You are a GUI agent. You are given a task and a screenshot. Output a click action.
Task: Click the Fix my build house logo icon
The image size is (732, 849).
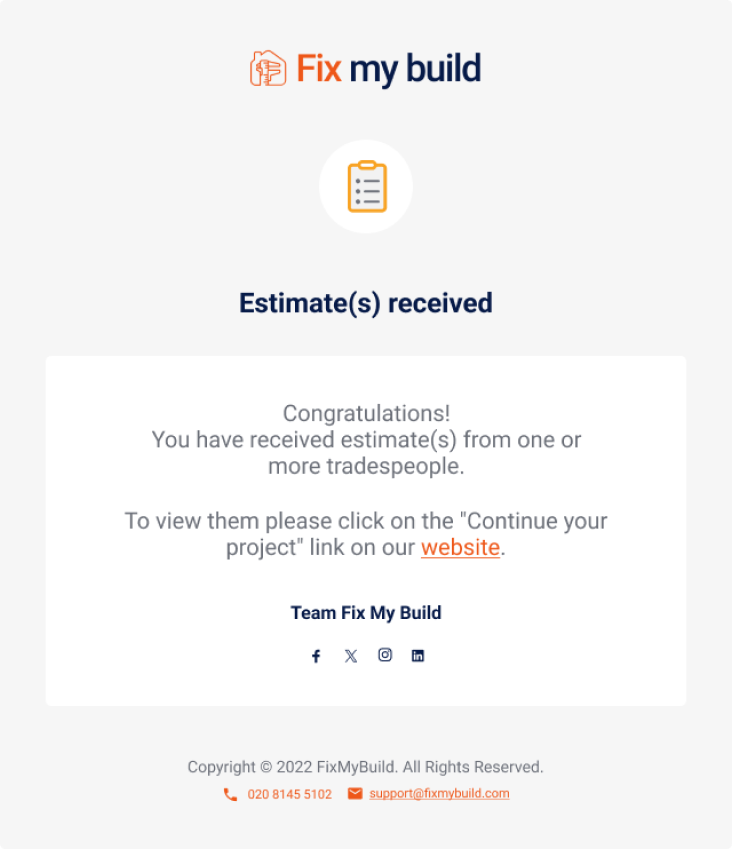click(x=268, y=68)
